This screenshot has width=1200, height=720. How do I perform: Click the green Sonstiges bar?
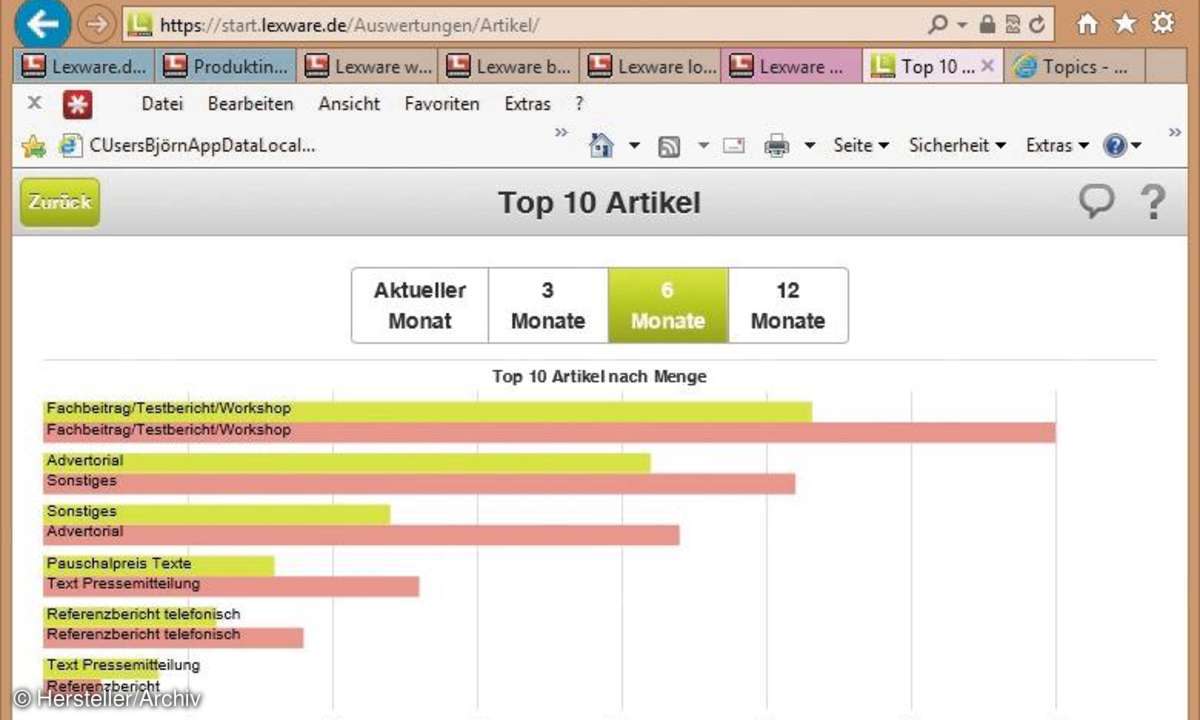point(216,513)
